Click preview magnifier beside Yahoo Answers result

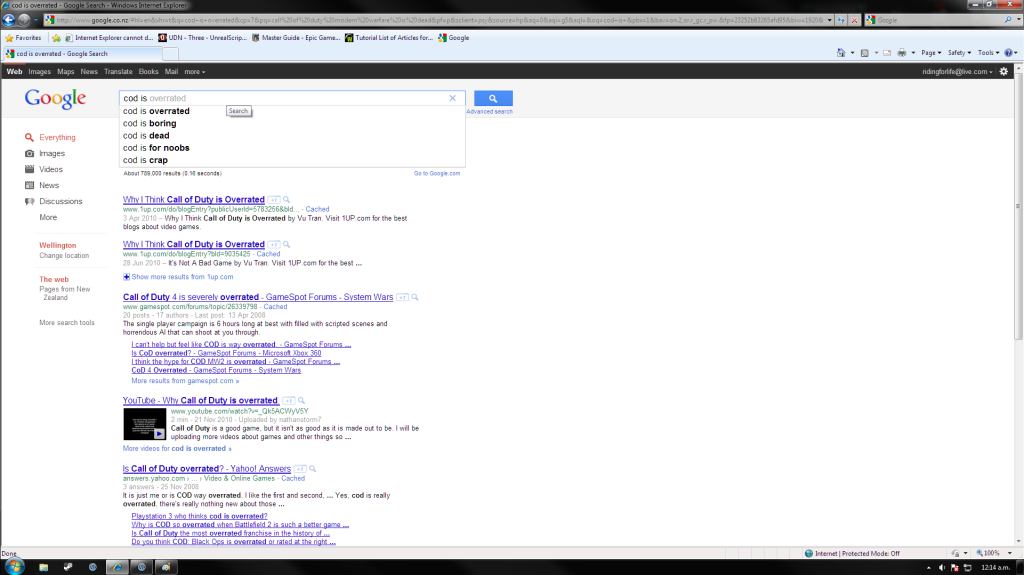click(312, 468)
